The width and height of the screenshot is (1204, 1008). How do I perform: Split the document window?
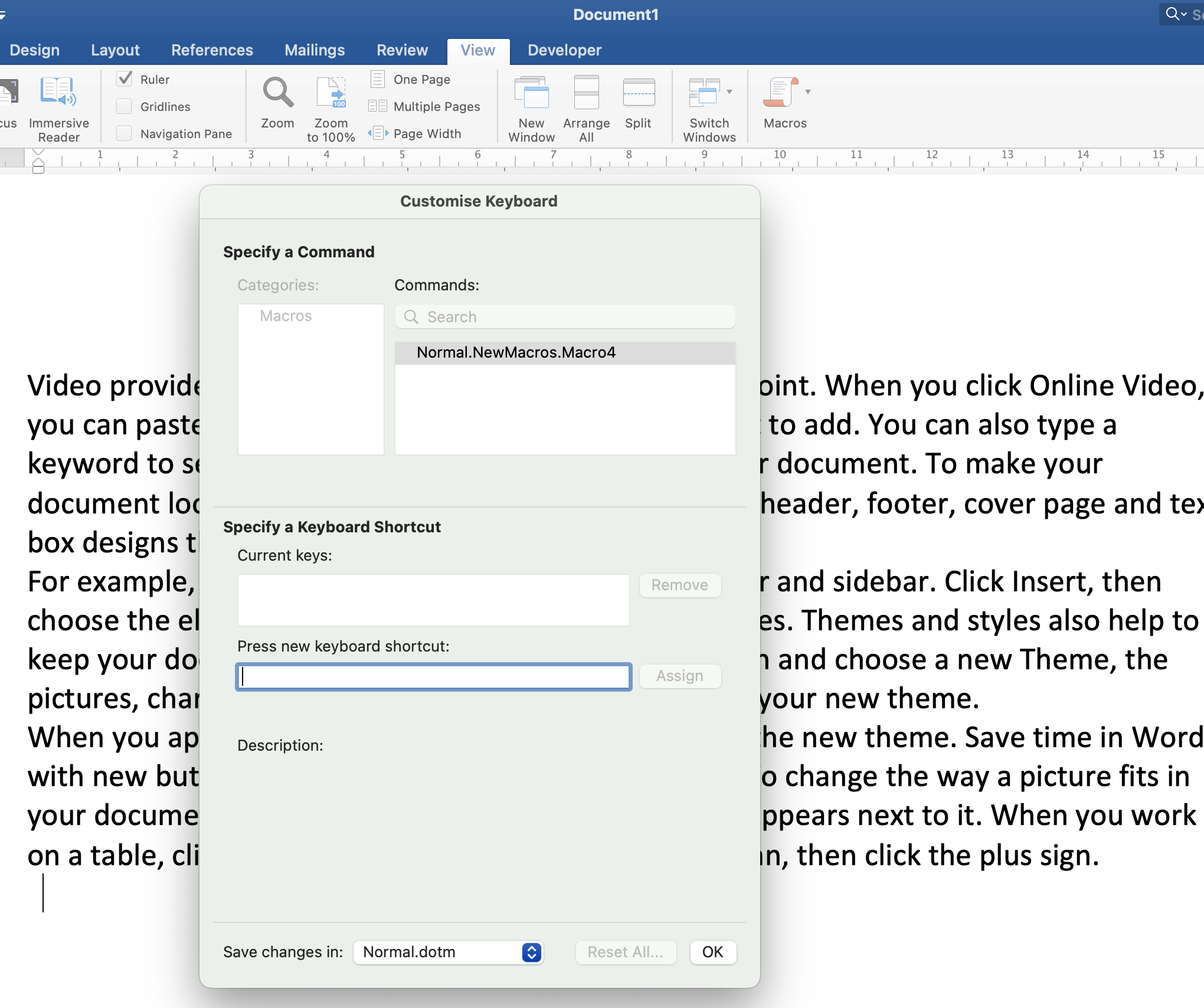click(638, 93)
